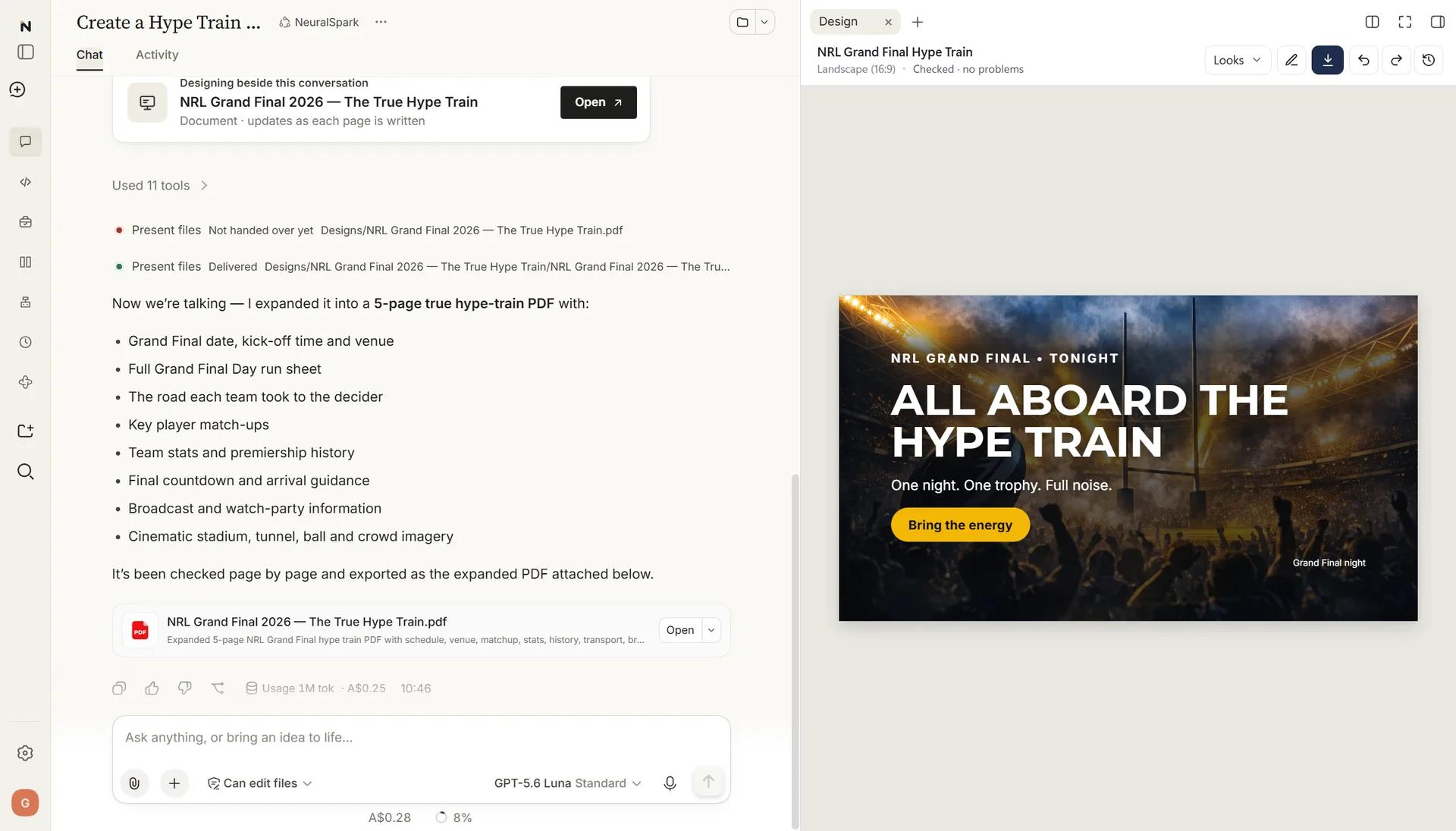The width and height of the screenshot is (1456, 831).
Task: Close the Design tab
Action: point(888,22)
